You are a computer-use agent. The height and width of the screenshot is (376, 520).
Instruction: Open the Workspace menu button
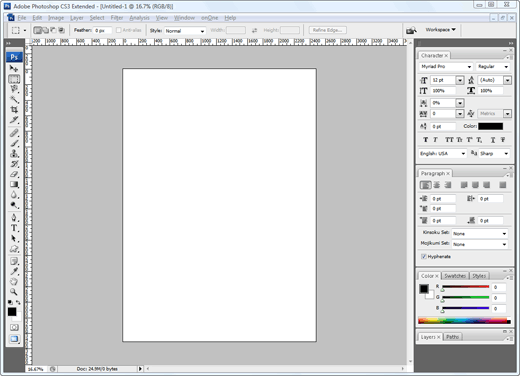click(440, 30)
